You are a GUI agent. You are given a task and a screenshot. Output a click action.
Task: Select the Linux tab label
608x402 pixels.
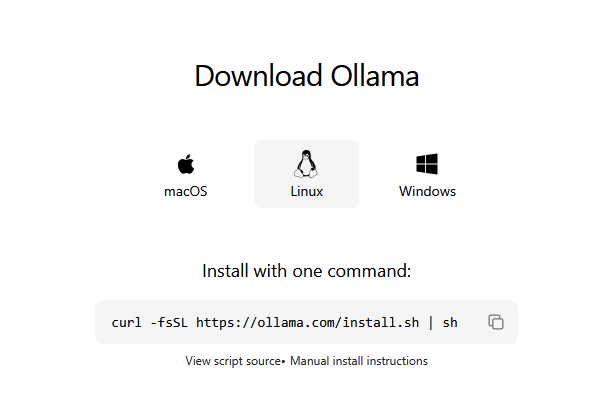[306, 192]
